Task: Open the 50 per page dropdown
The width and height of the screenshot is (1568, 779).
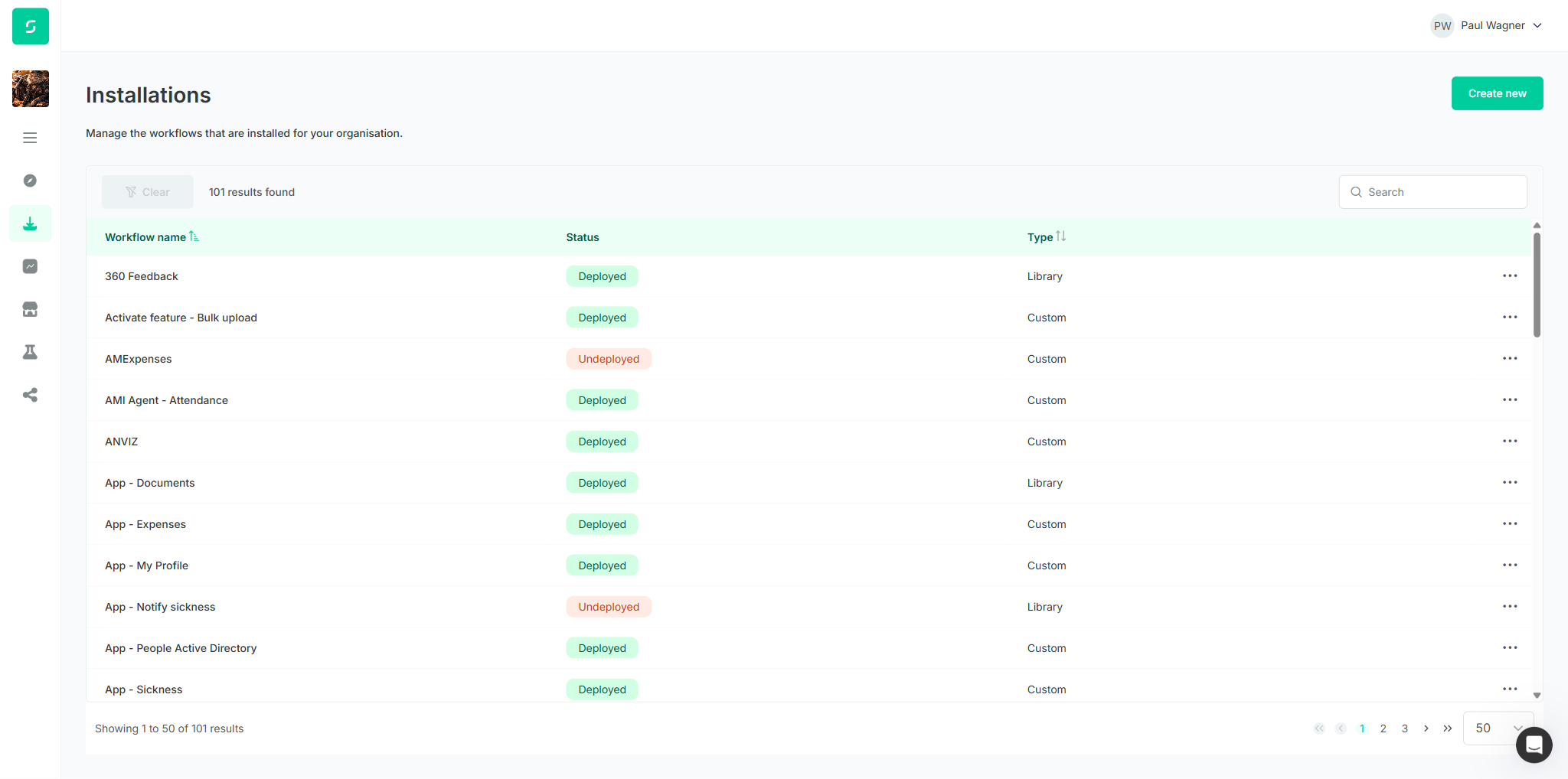Action: coord(1498,728)
